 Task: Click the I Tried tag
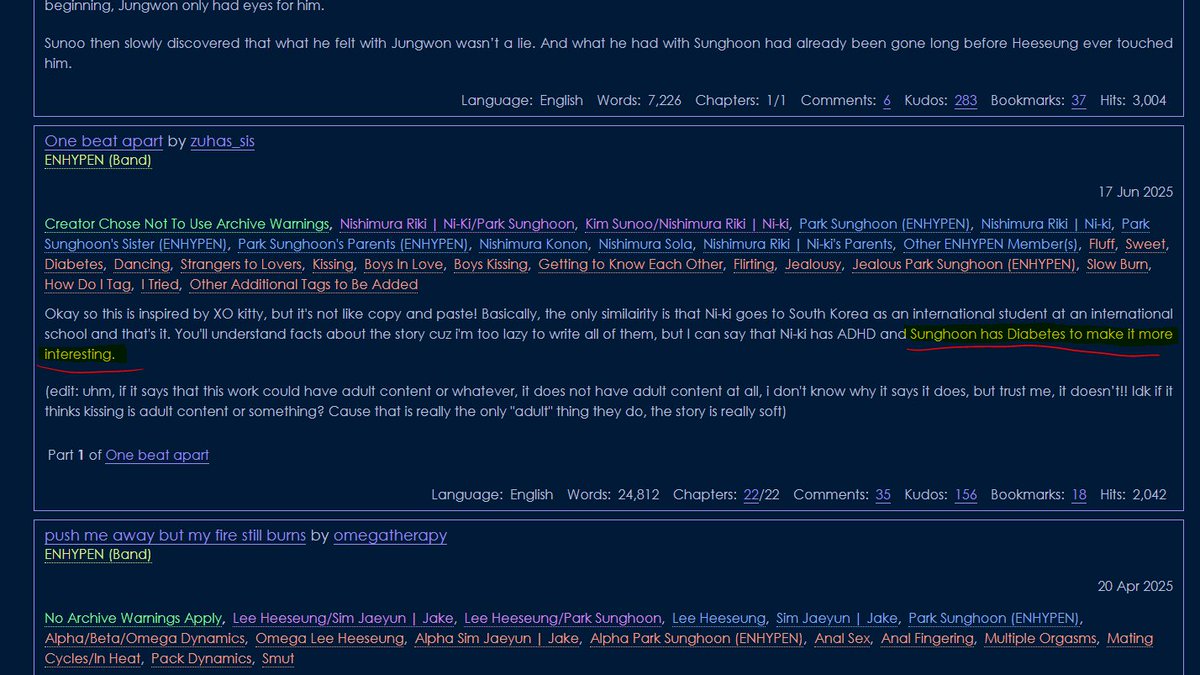[x=159, y=284]
